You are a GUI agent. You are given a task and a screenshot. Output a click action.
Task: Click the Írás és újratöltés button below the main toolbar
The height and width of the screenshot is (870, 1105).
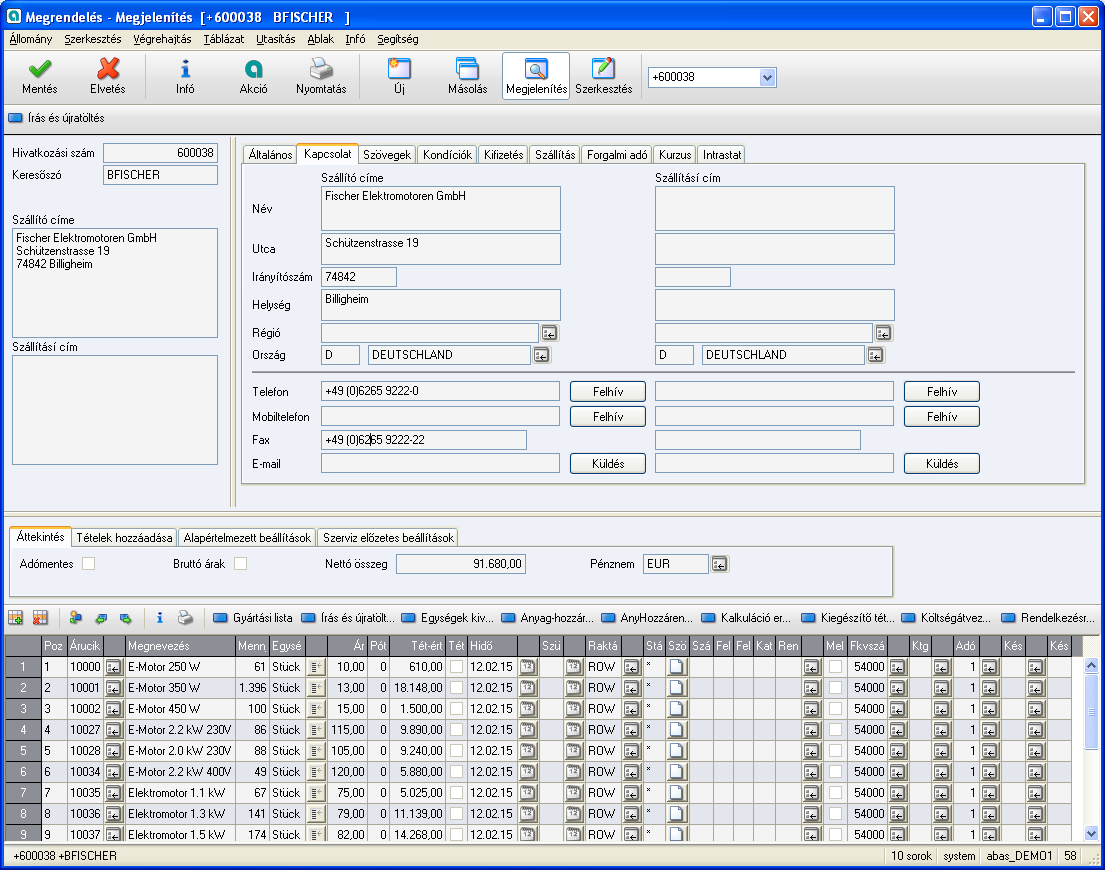click(x=56, y=118)
